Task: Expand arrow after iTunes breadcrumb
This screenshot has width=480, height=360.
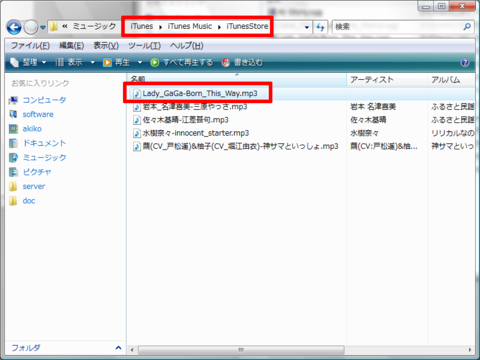Action: click(x=160, y=27)
